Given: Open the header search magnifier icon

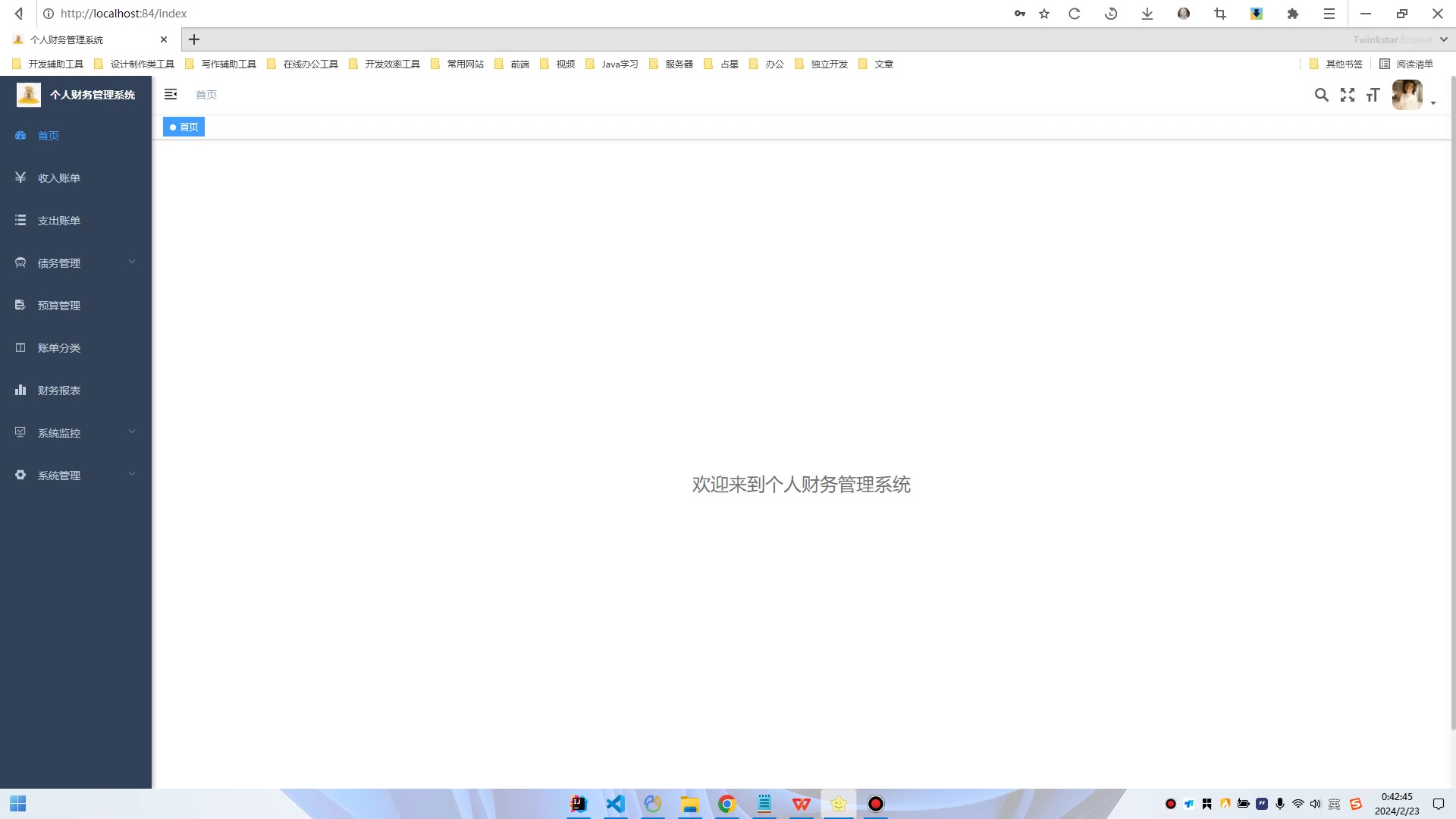Looking at the screenshot, I should 1321,95.
